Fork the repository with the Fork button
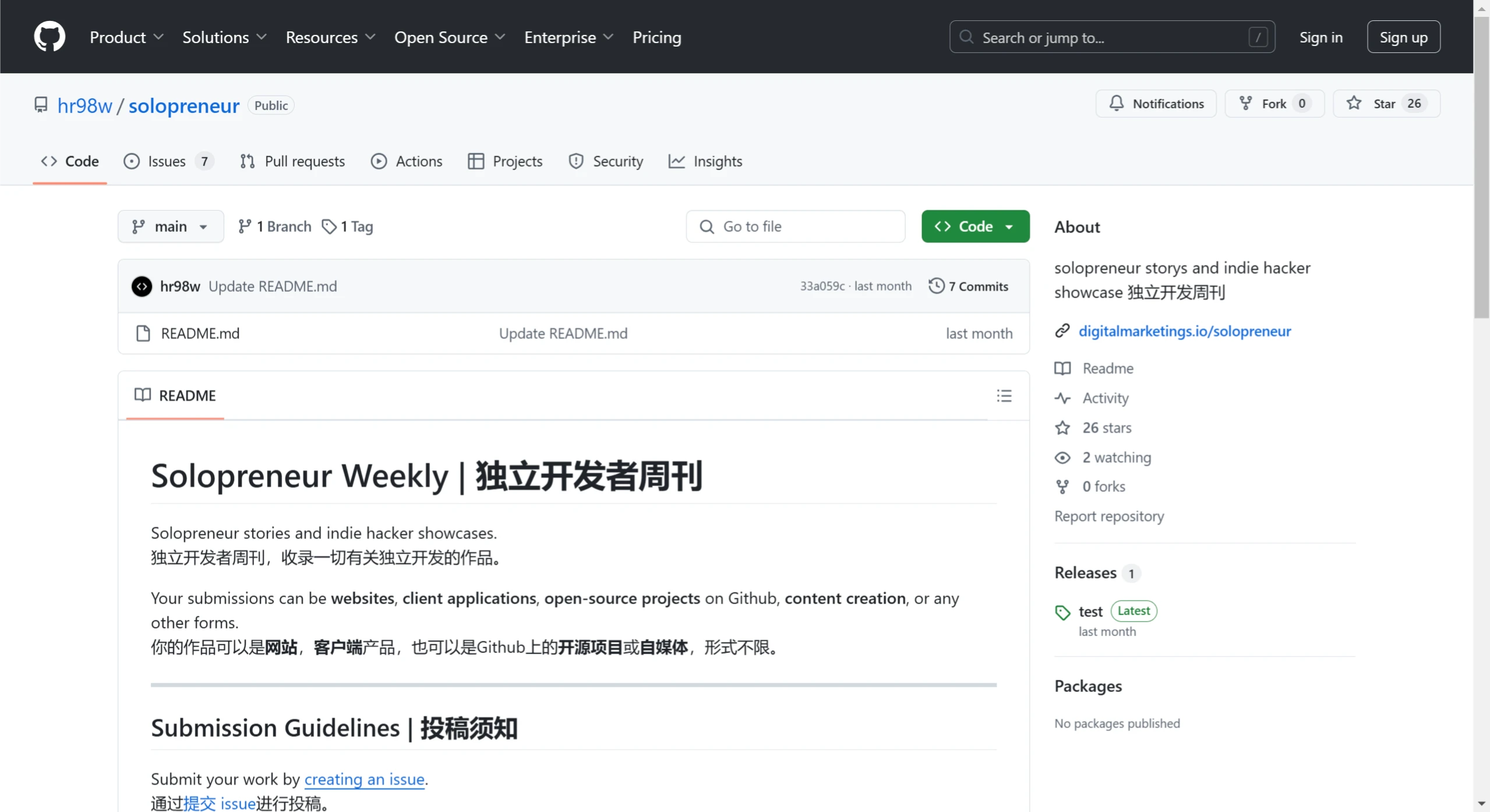The height and width of the screenshot is (812, 1490). pyautogui.click(x=1274, y=103)
